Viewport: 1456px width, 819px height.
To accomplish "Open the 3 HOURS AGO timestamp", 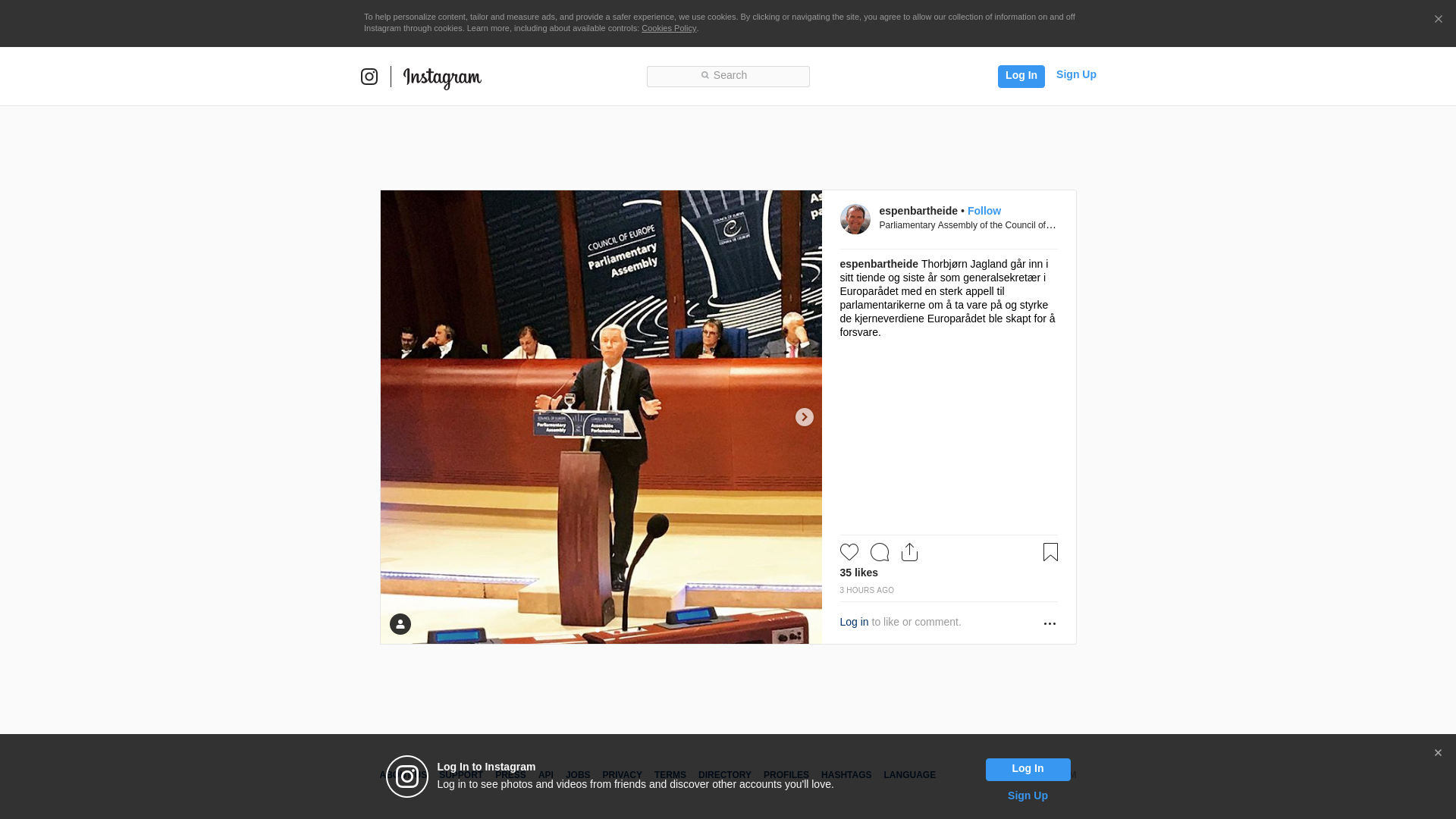I will tap(867, 590).
